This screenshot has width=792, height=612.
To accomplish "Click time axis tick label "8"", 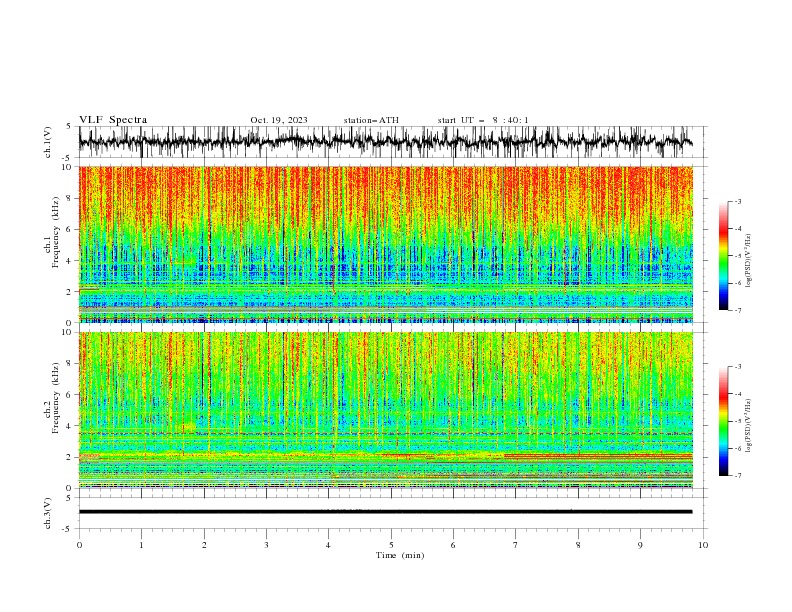I will [x=578, y=545].
